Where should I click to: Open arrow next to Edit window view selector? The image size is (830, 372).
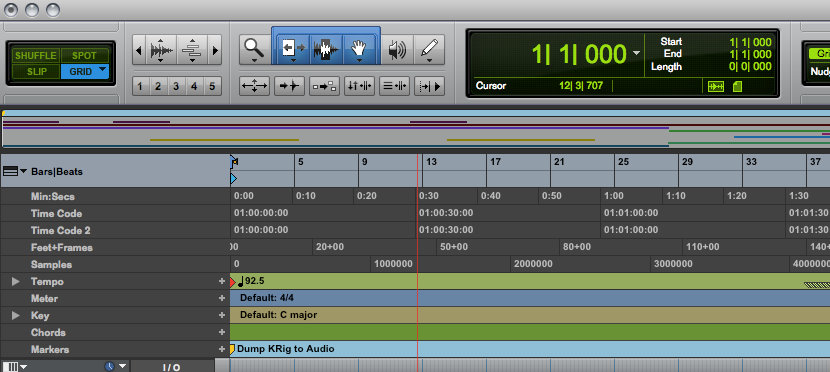pyautogui.click(x=24, y=366)
